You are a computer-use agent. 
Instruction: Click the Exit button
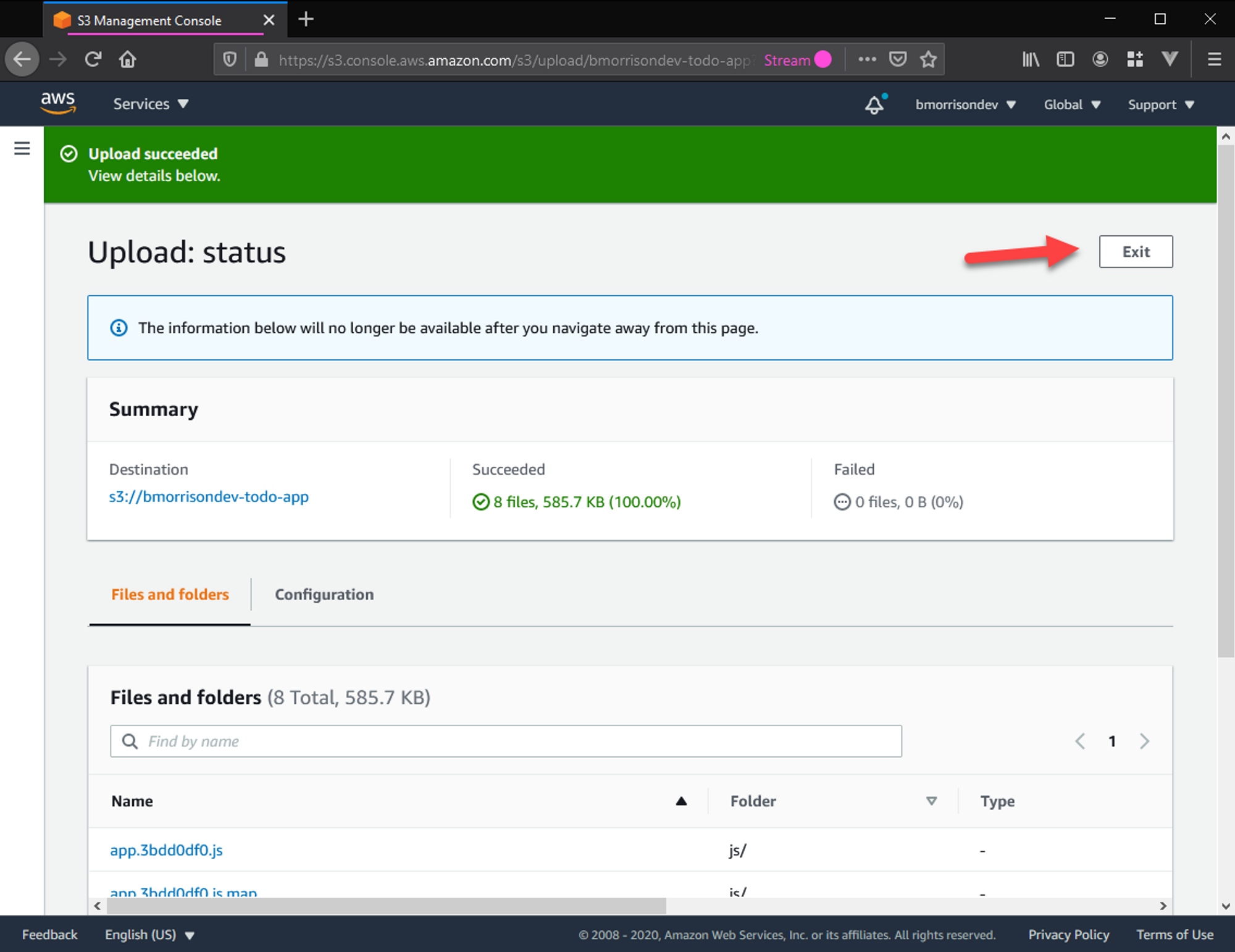[1136, 251]
